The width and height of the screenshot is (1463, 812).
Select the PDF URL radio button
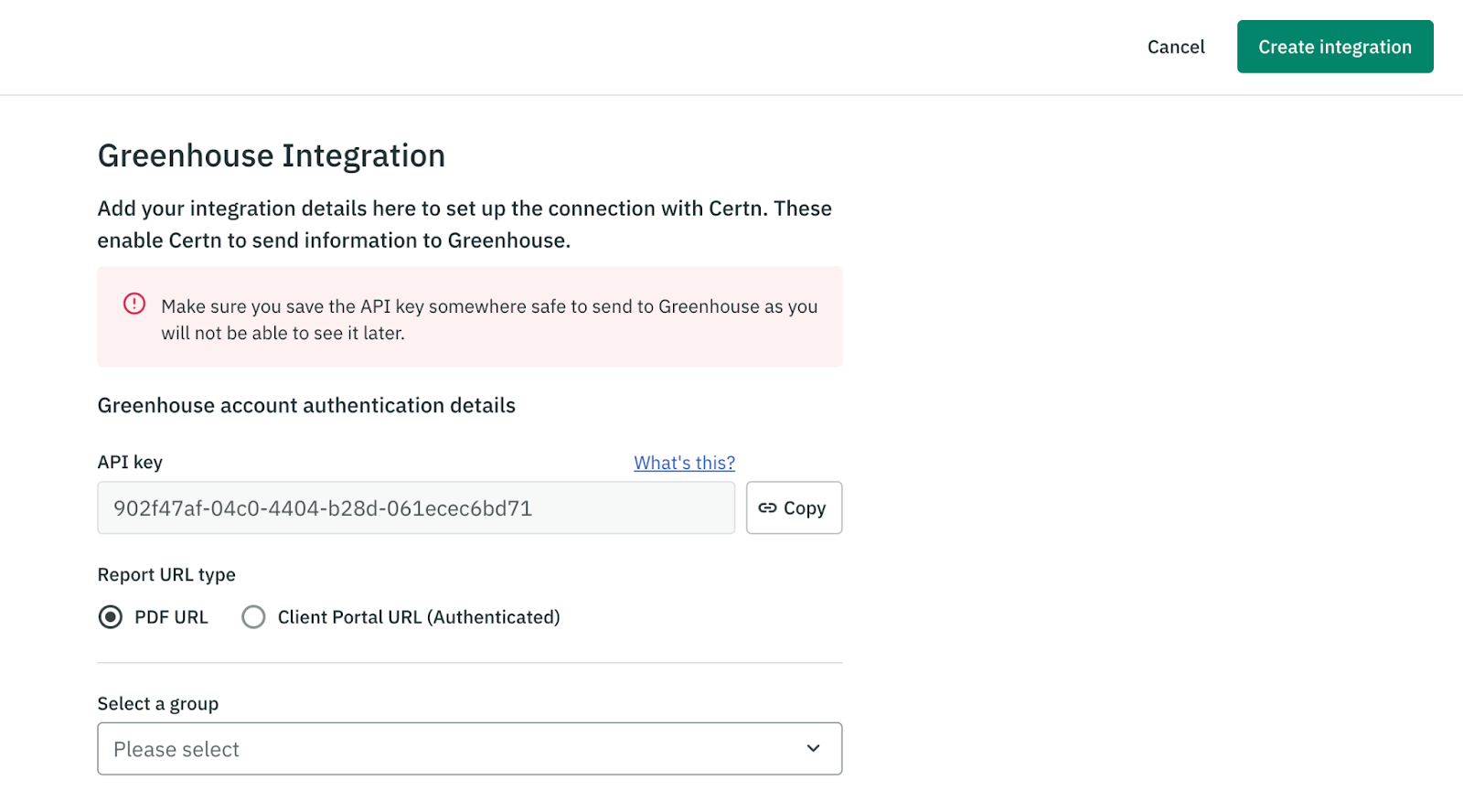[111, 617]
